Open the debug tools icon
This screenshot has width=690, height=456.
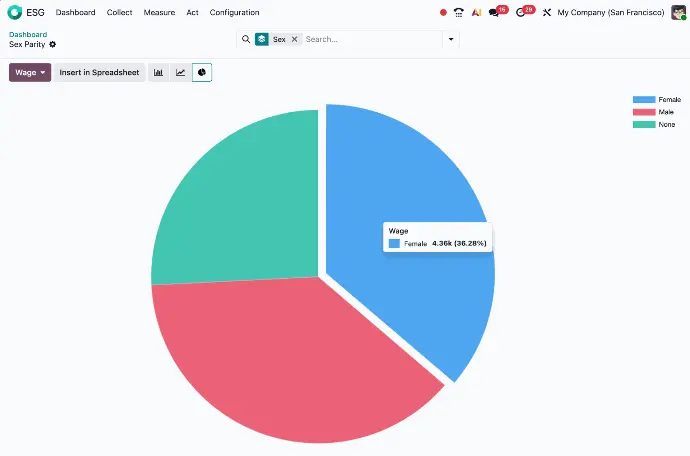pos(547,13)
